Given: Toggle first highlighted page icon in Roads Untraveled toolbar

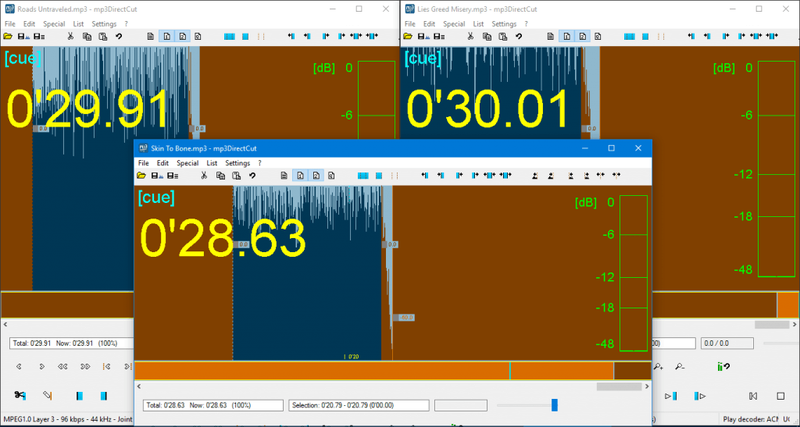Looking at the screenshot, I should coord(167,36).
